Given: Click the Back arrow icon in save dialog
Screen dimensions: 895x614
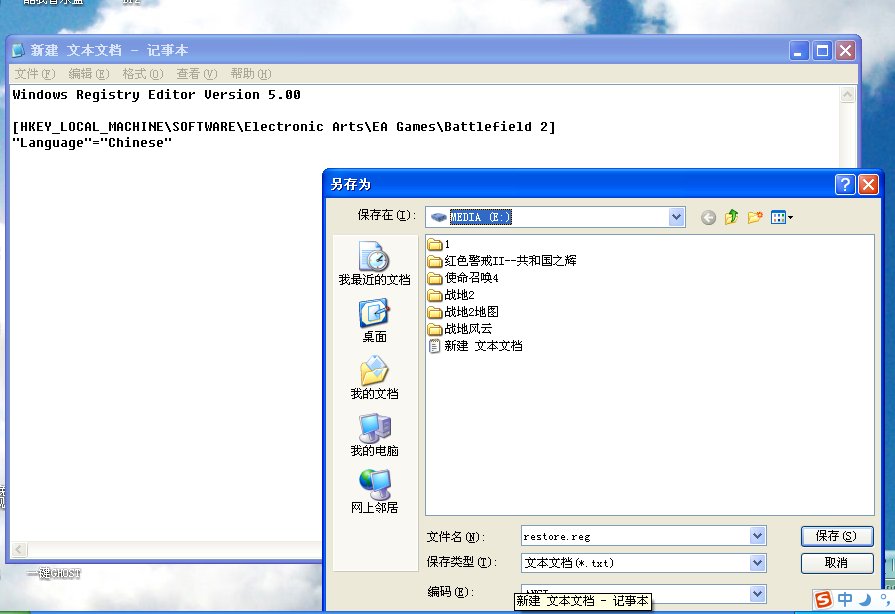Looking at the screenshot, I should 708,217.
